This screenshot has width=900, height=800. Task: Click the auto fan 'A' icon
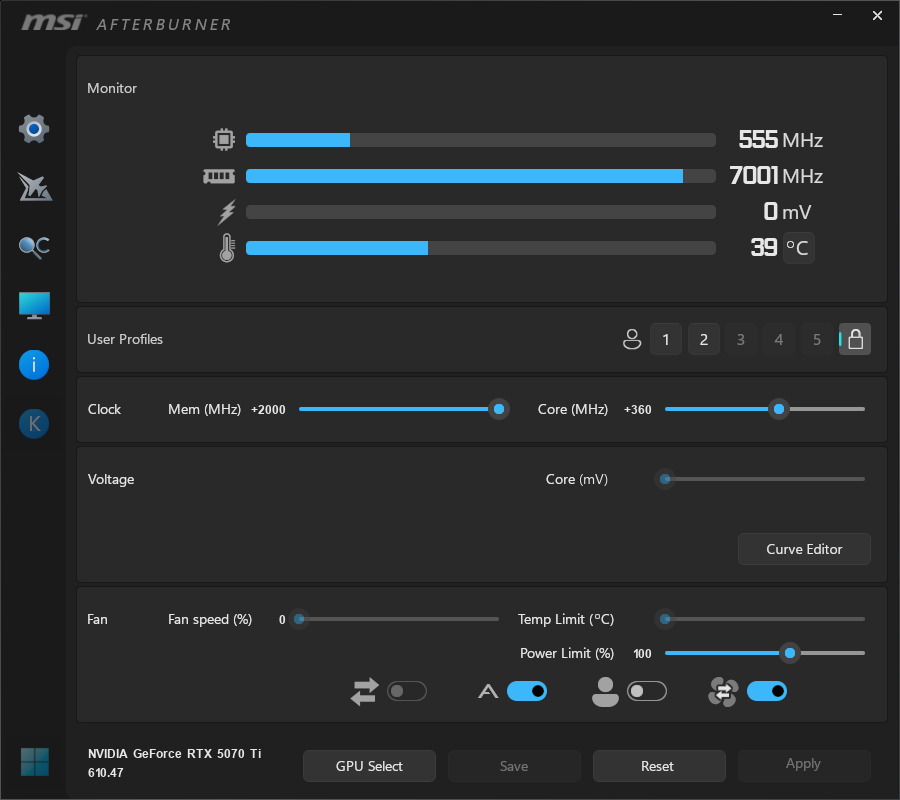(488, 692)
